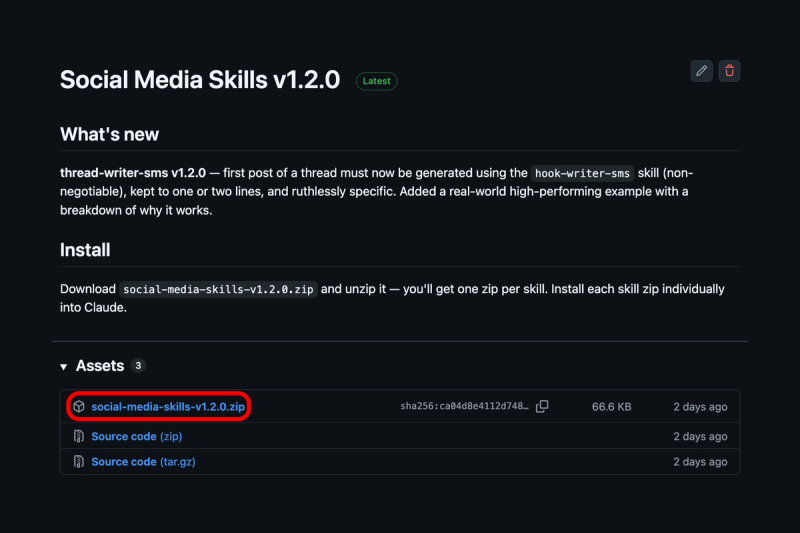Click the What's new heading
The height and width of the screenshot is (533, 800).
[110, 134]
